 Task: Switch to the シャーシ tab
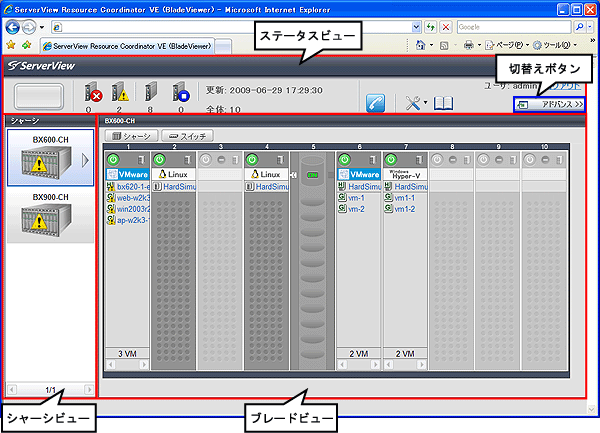coord(131,136)
